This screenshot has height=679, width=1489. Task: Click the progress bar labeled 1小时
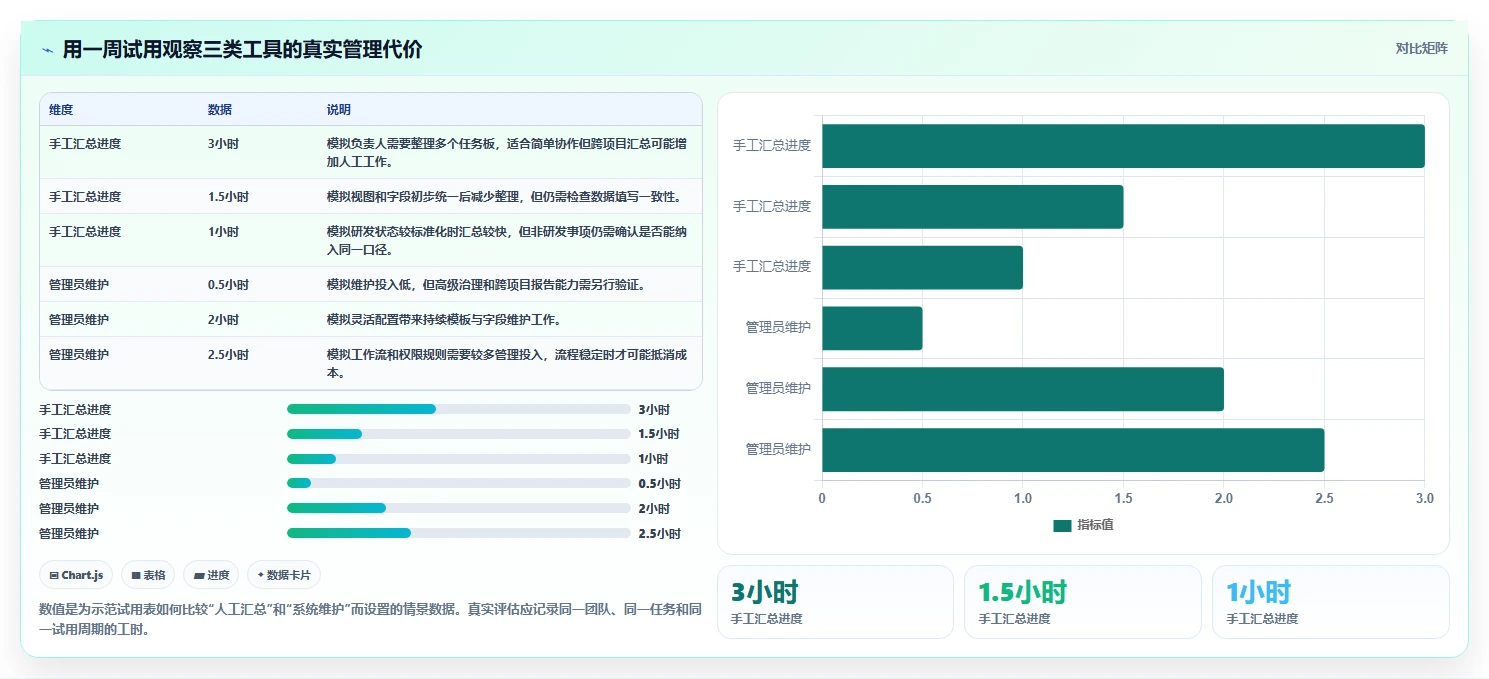(459, 459)
